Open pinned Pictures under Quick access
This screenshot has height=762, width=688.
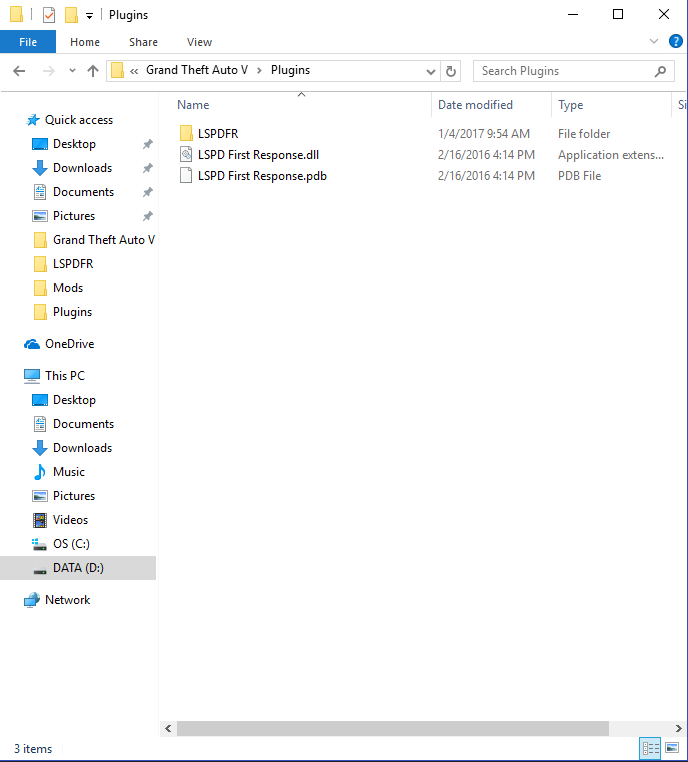[74, 216]
